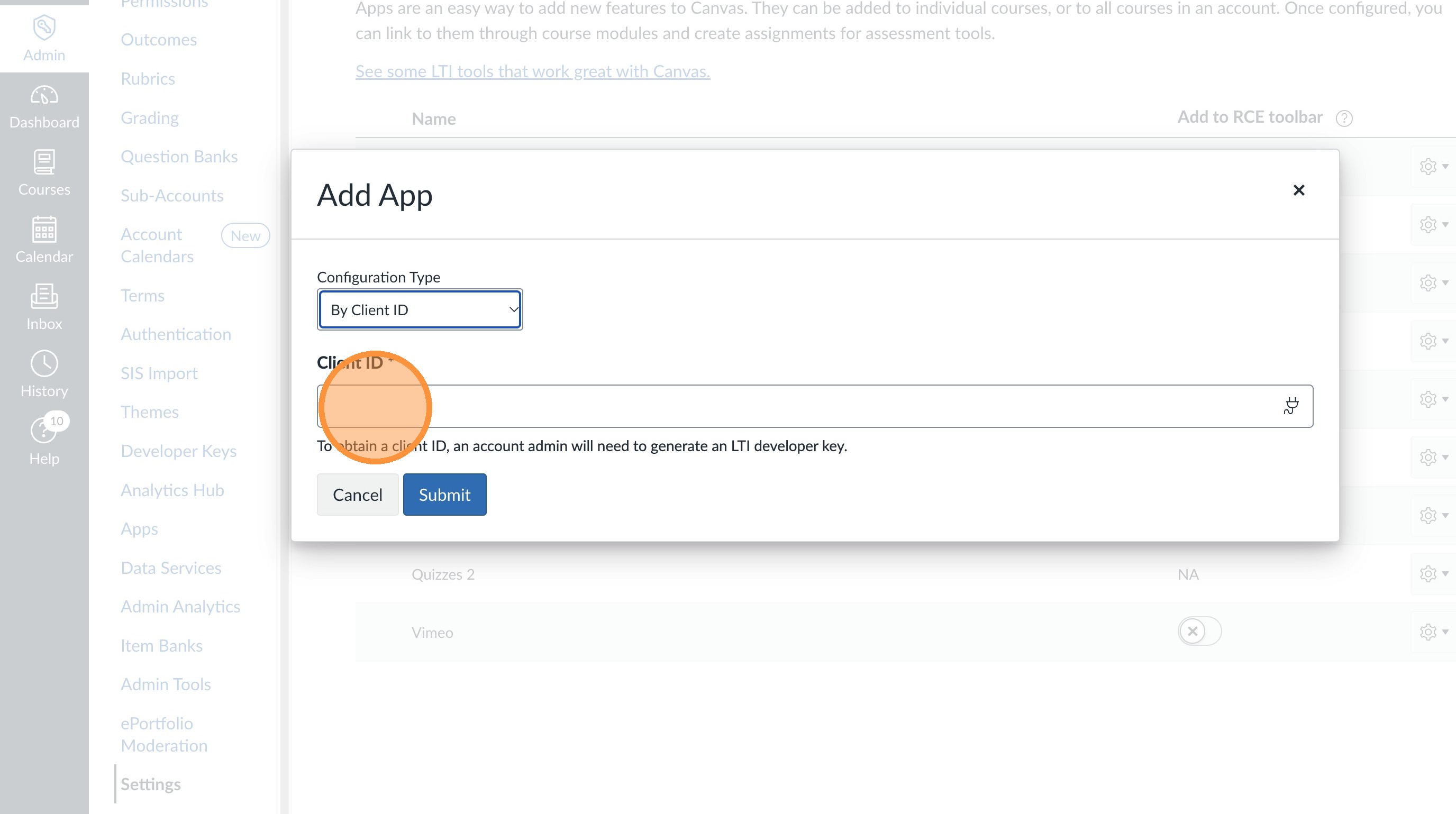This screenshot has height=814, width=1456.
Task: Select Authentication in the account menu
Action: click(175, 334)
